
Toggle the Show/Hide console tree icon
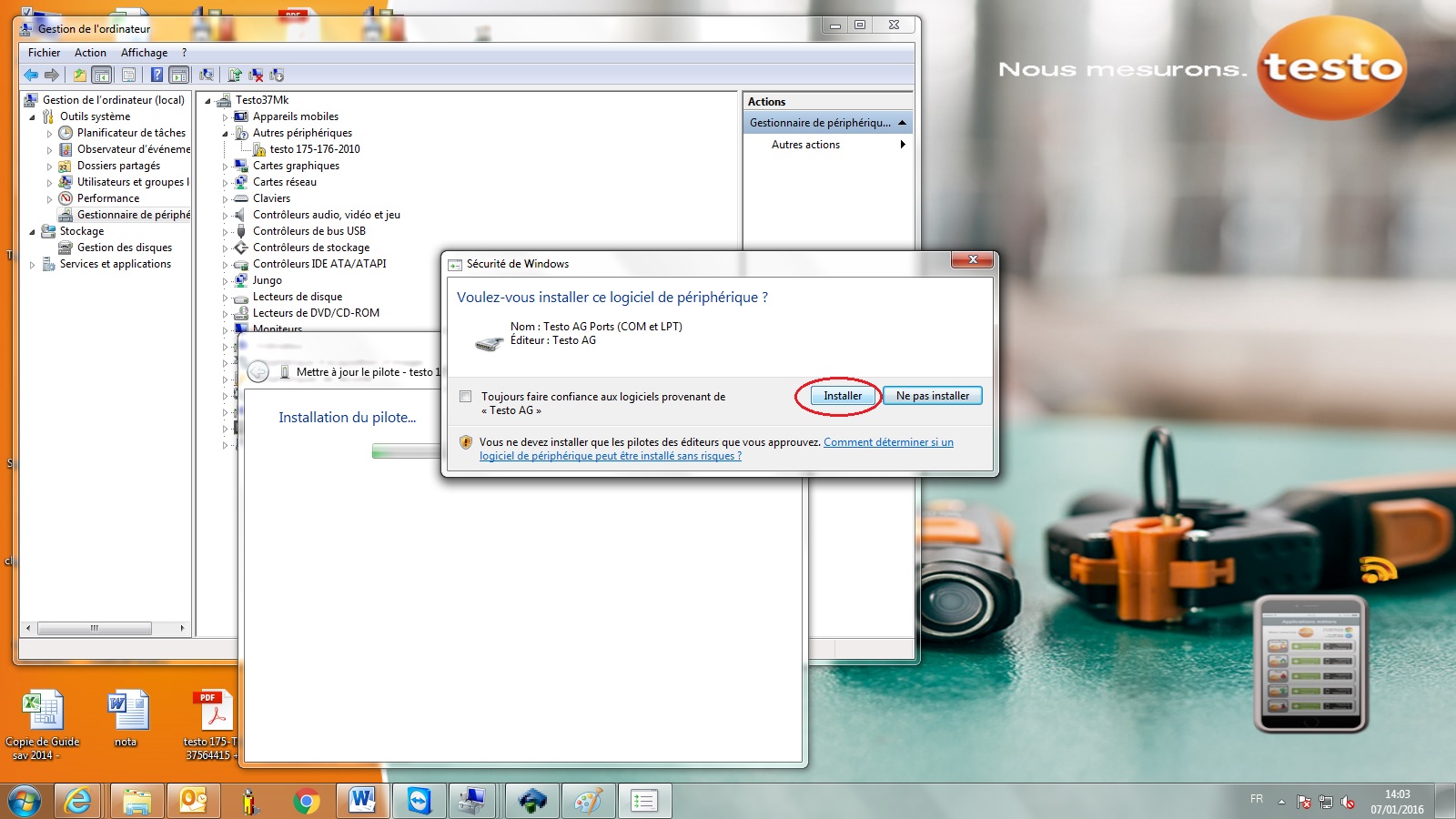point(102,75)
